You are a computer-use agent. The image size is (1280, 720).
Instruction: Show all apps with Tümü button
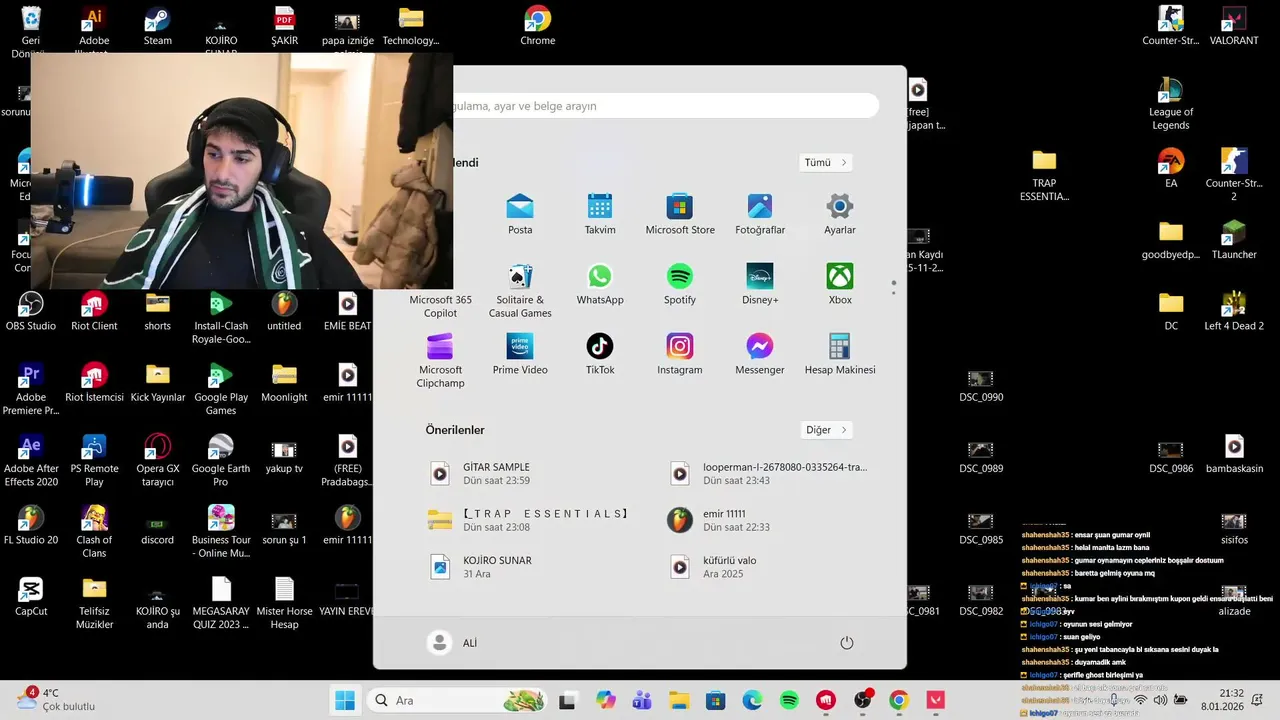(826, 162)
